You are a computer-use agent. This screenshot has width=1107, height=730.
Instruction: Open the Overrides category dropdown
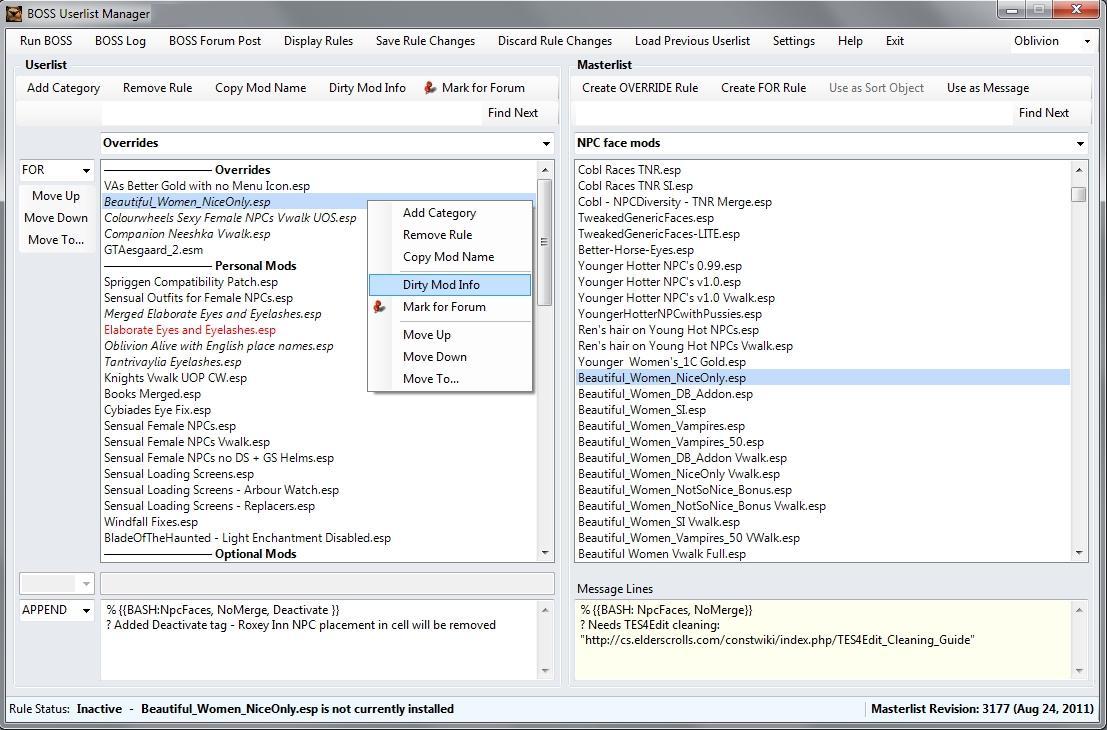tap(546, 143)
